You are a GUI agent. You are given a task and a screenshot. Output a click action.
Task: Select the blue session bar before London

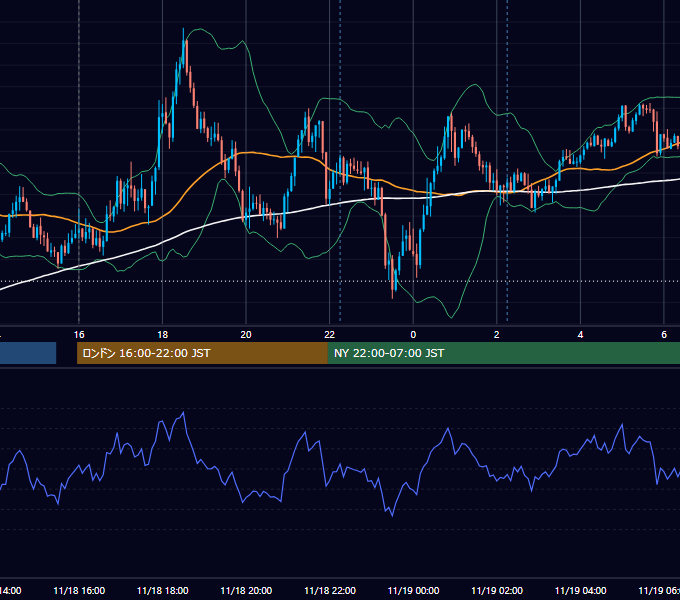[28, 353]
